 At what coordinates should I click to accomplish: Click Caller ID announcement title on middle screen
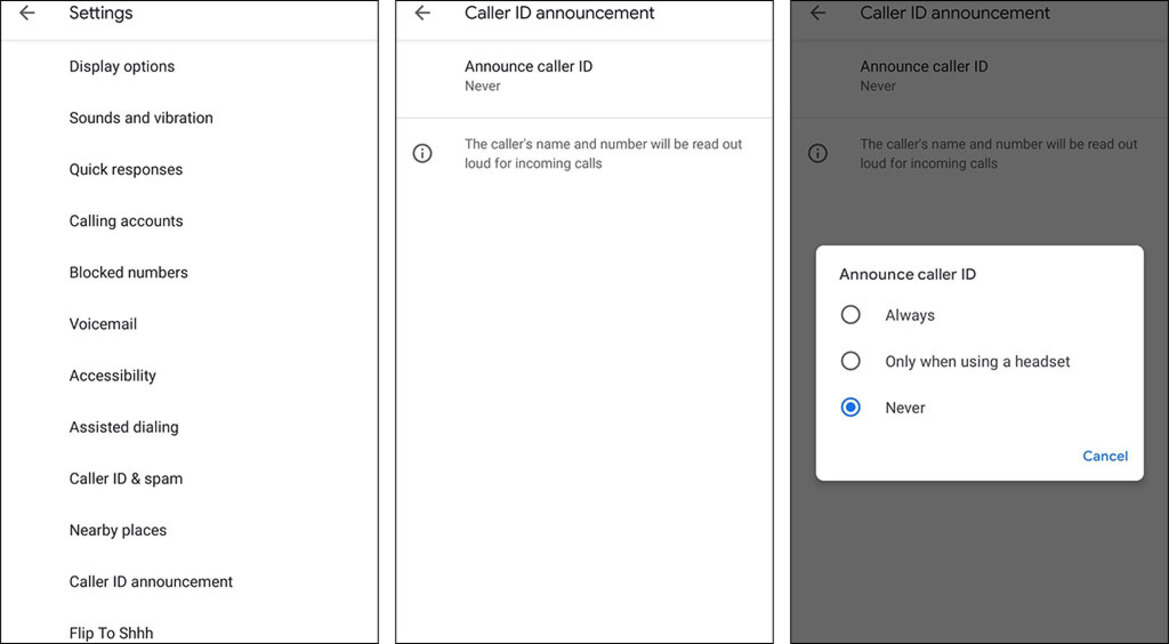[559, 13]
